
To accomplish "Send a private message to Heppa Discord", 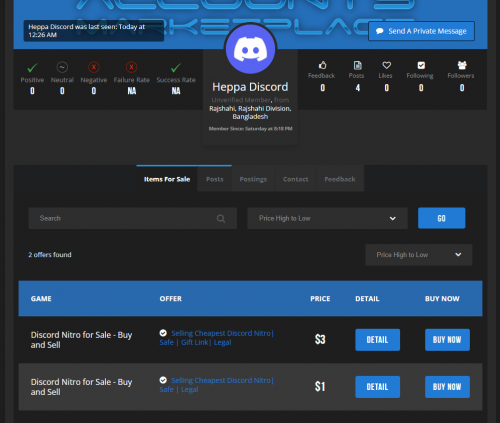I will 421,31.
